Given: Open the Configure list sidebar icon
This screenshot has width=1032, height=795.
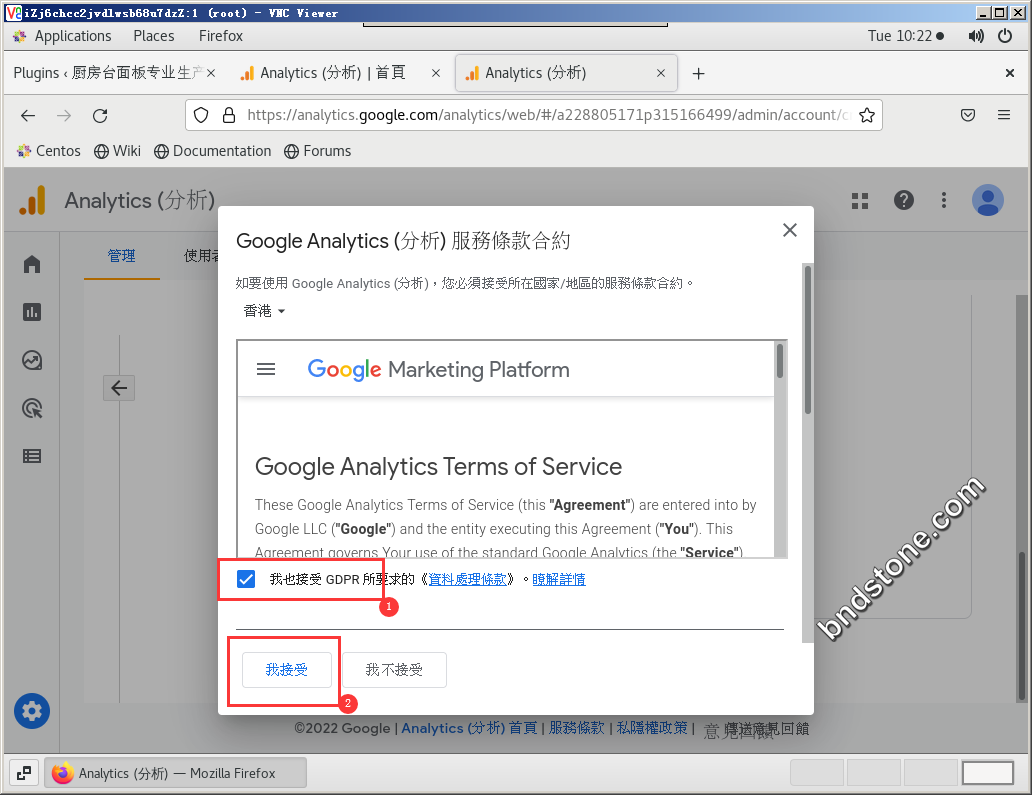Looking at the screenshot, I should 32,456.
